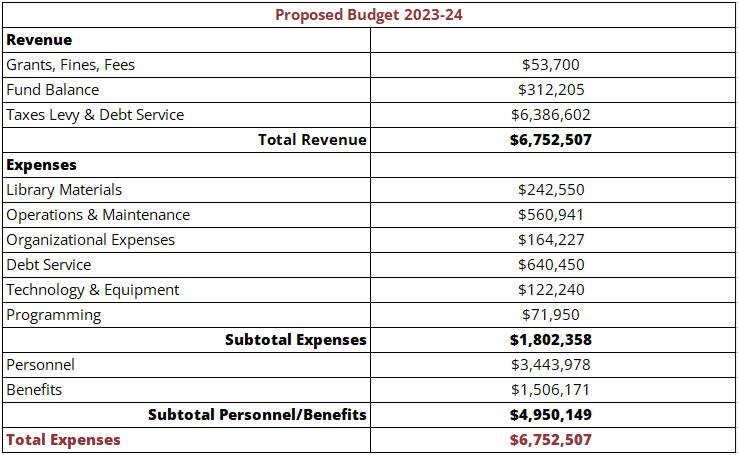Select the $560,941 Operations & Maintenance amount

pos(550,215)
